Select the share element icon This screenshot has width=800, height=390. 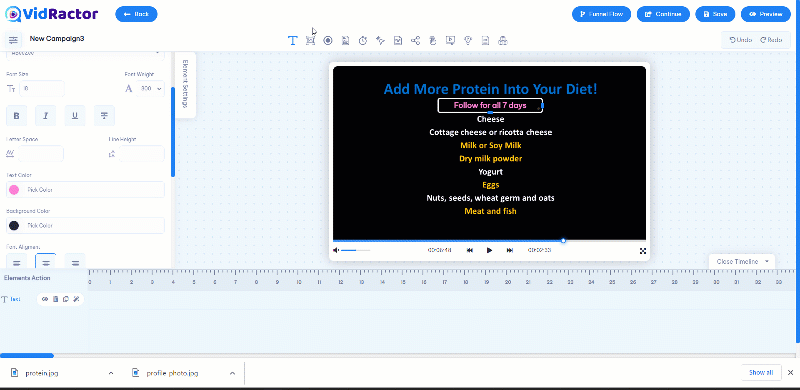(x=415, y=41)
